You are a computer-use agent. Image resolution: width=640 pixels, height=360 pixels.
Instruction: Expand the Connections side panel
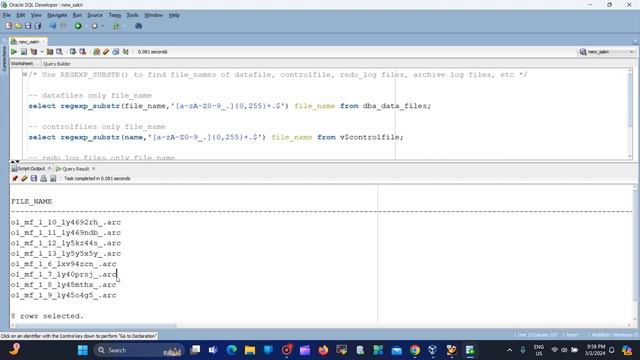4,58
